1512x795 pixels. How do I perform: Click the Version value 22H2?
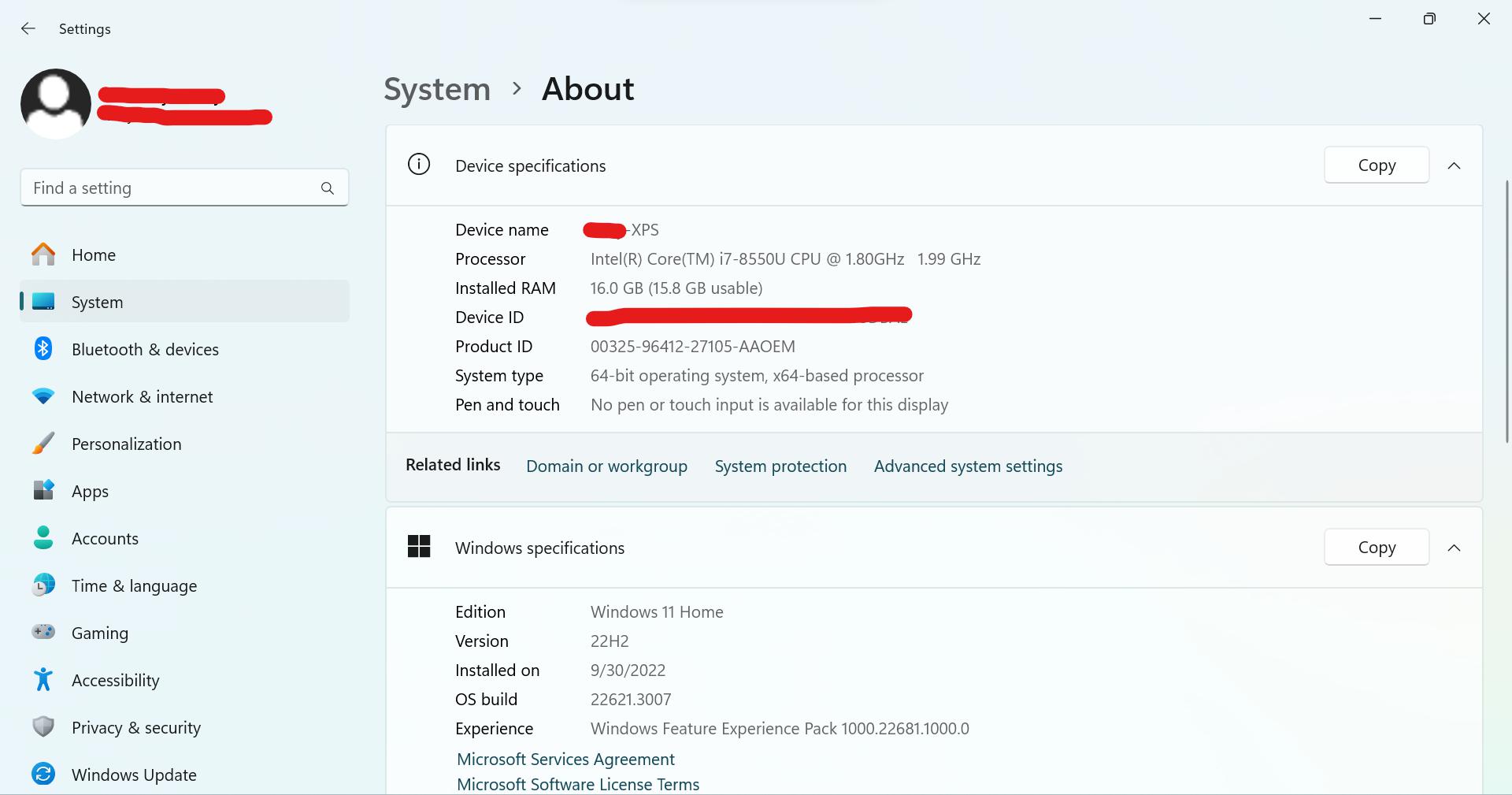tap(610, 641)
